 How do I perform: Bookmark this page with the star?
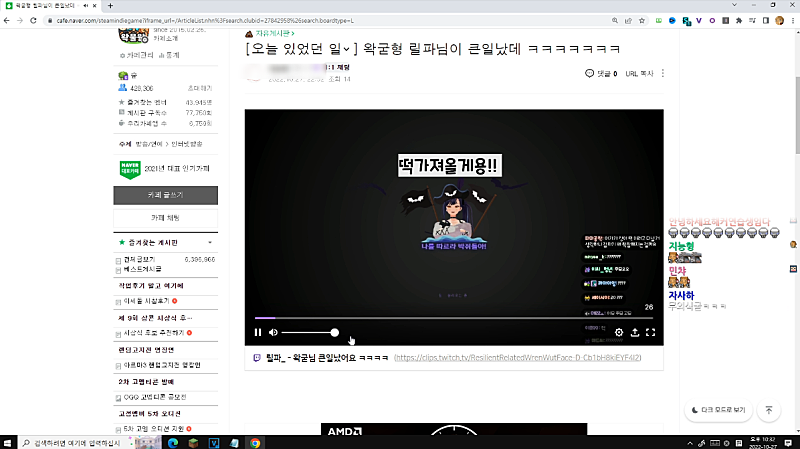pos(642,20)
